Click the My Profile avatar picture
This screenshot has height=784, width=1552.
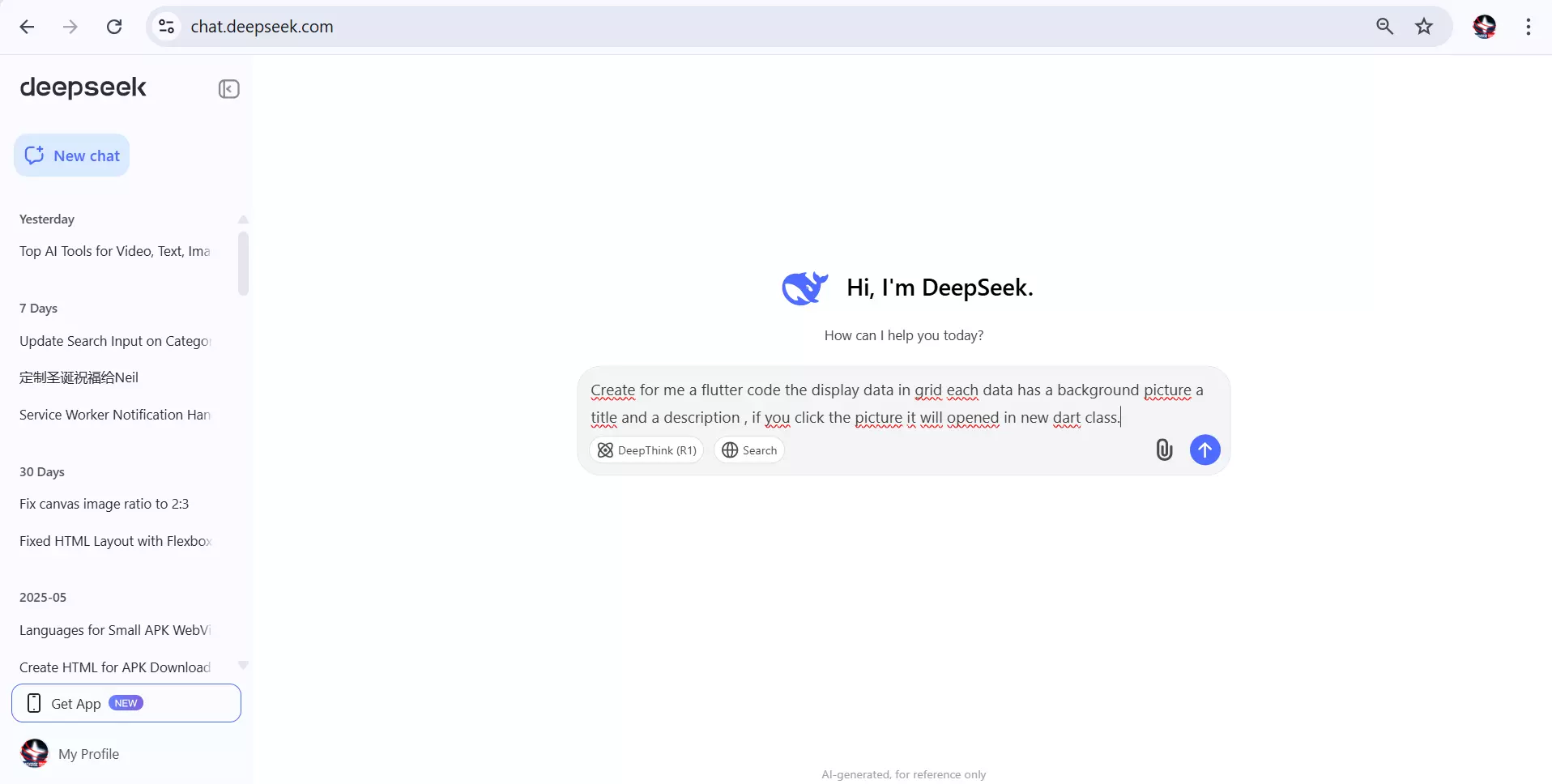(34, 753)
